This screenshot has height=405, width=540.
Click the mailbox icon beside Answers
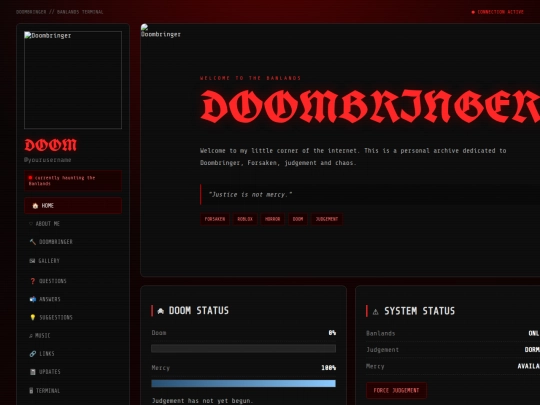click(33, 299)
